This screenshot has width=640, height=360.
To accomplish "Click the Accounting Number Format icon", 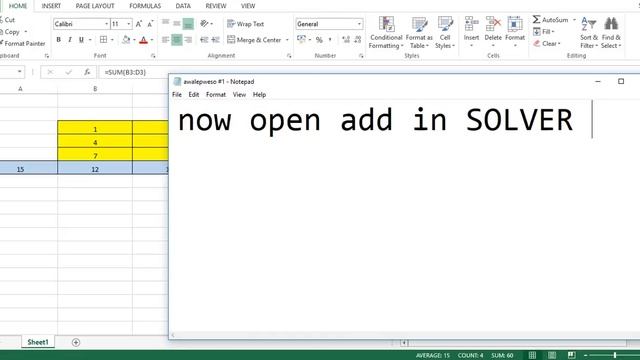I will (x=301, y=40).
